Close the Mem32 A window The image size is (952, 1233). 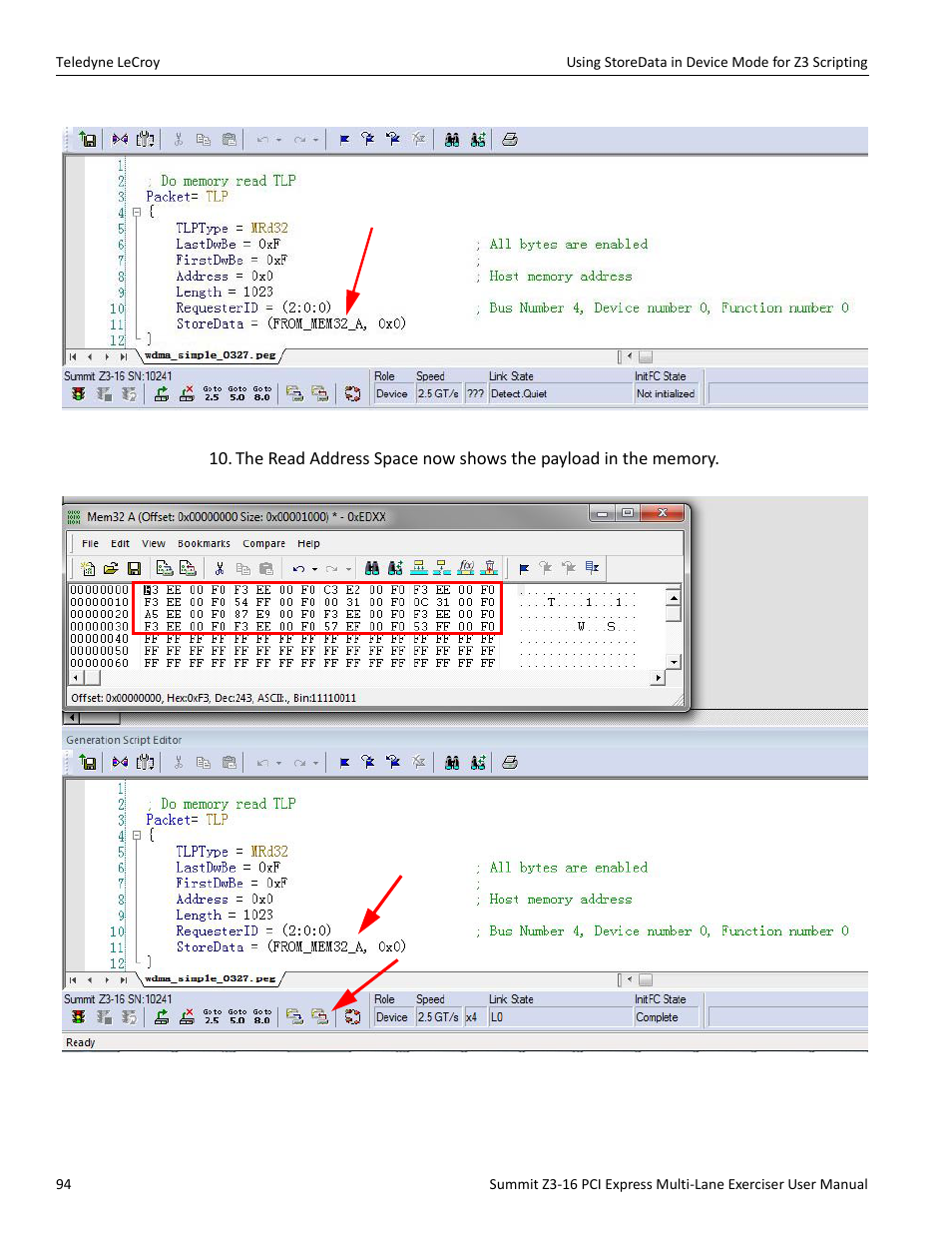coord(662,513)
